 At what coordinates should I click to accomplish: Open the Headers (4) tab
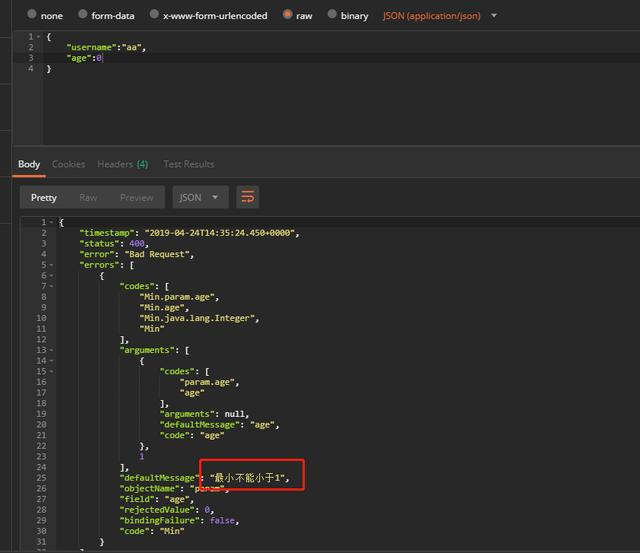pos(122,164)
